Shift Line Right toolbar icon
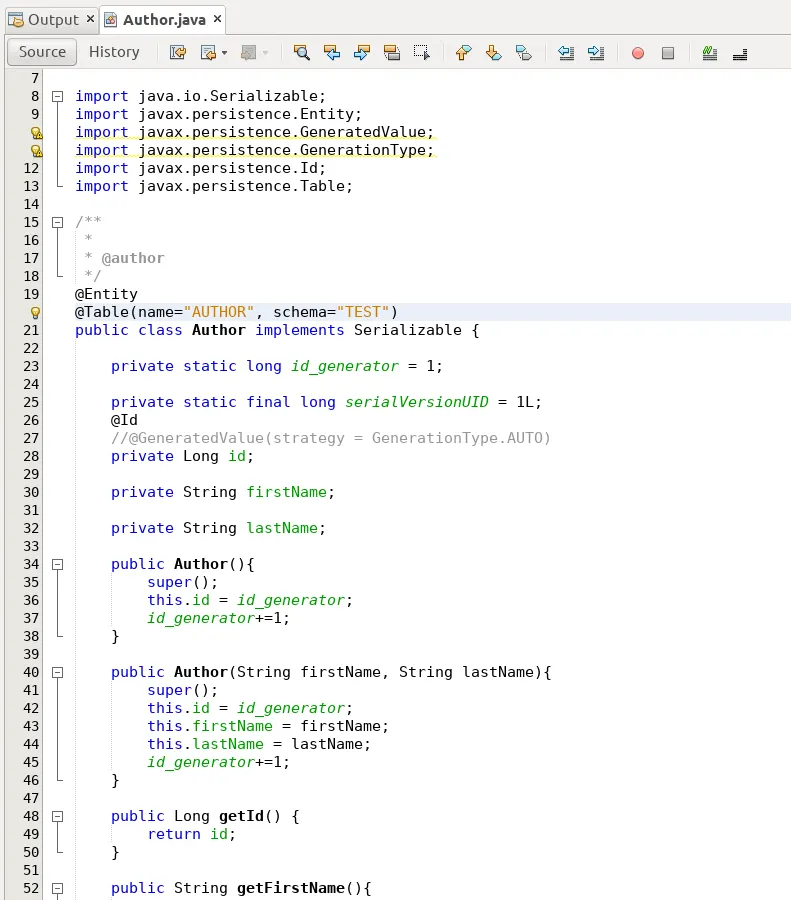Image resolution: width=791 pixels, height=900 pixels. (596, 53)
